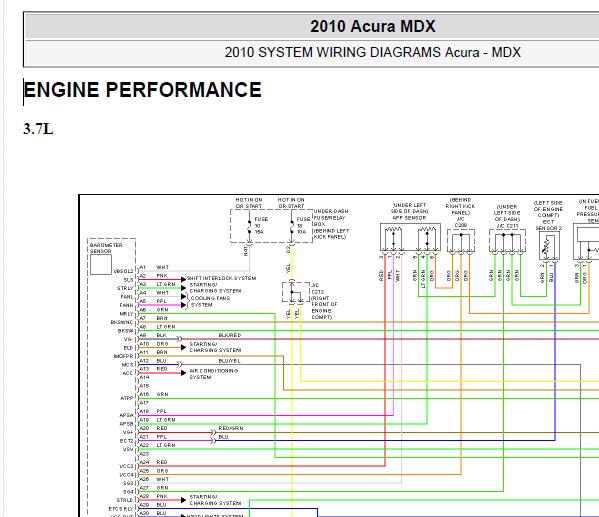The height and width of the screenshot is (517, 599).
Task: Click the 'VCC4' signal name
Action: (x=126, y=475)
